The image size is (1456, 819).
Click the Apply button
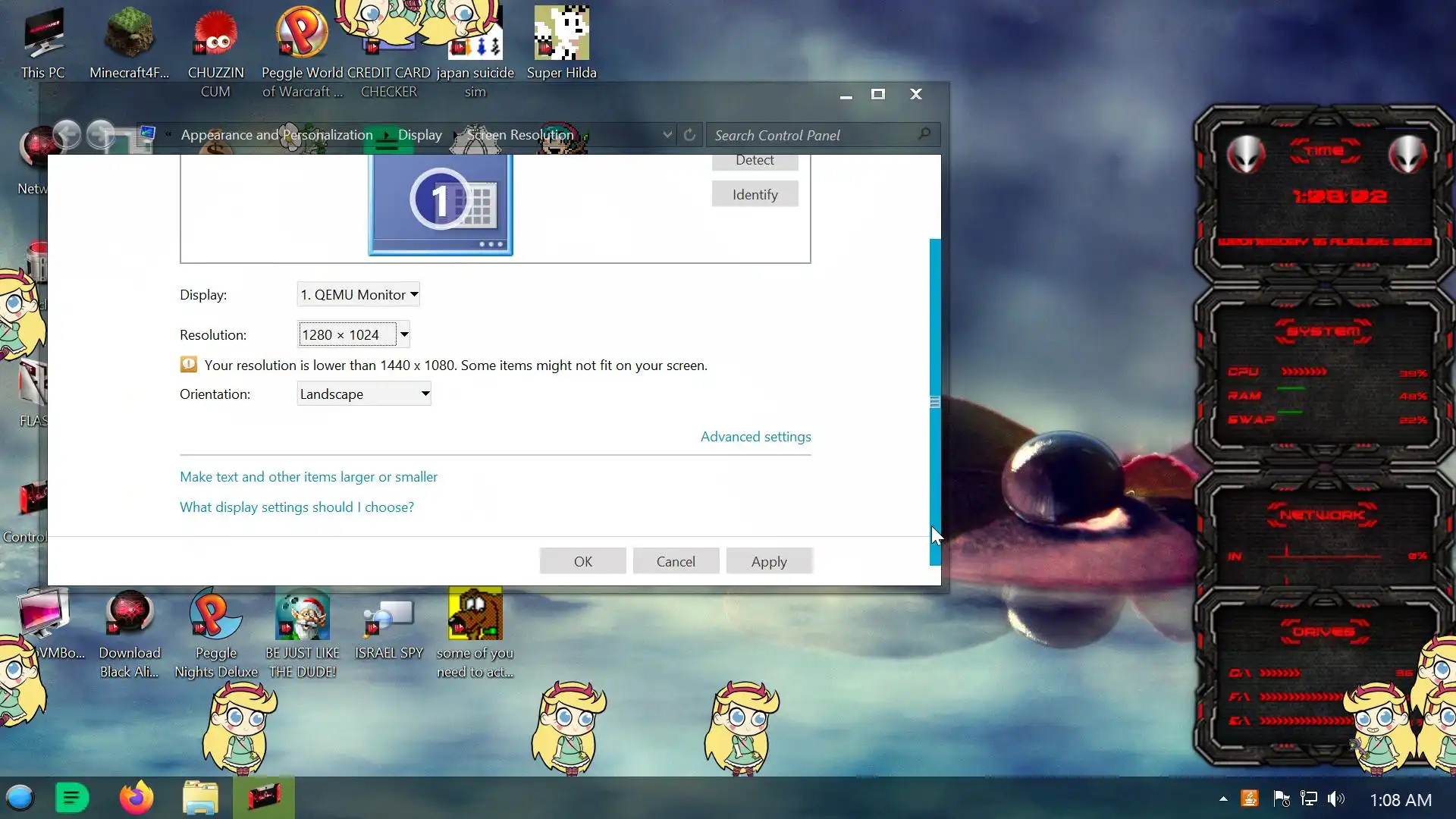tap(769, 561)
